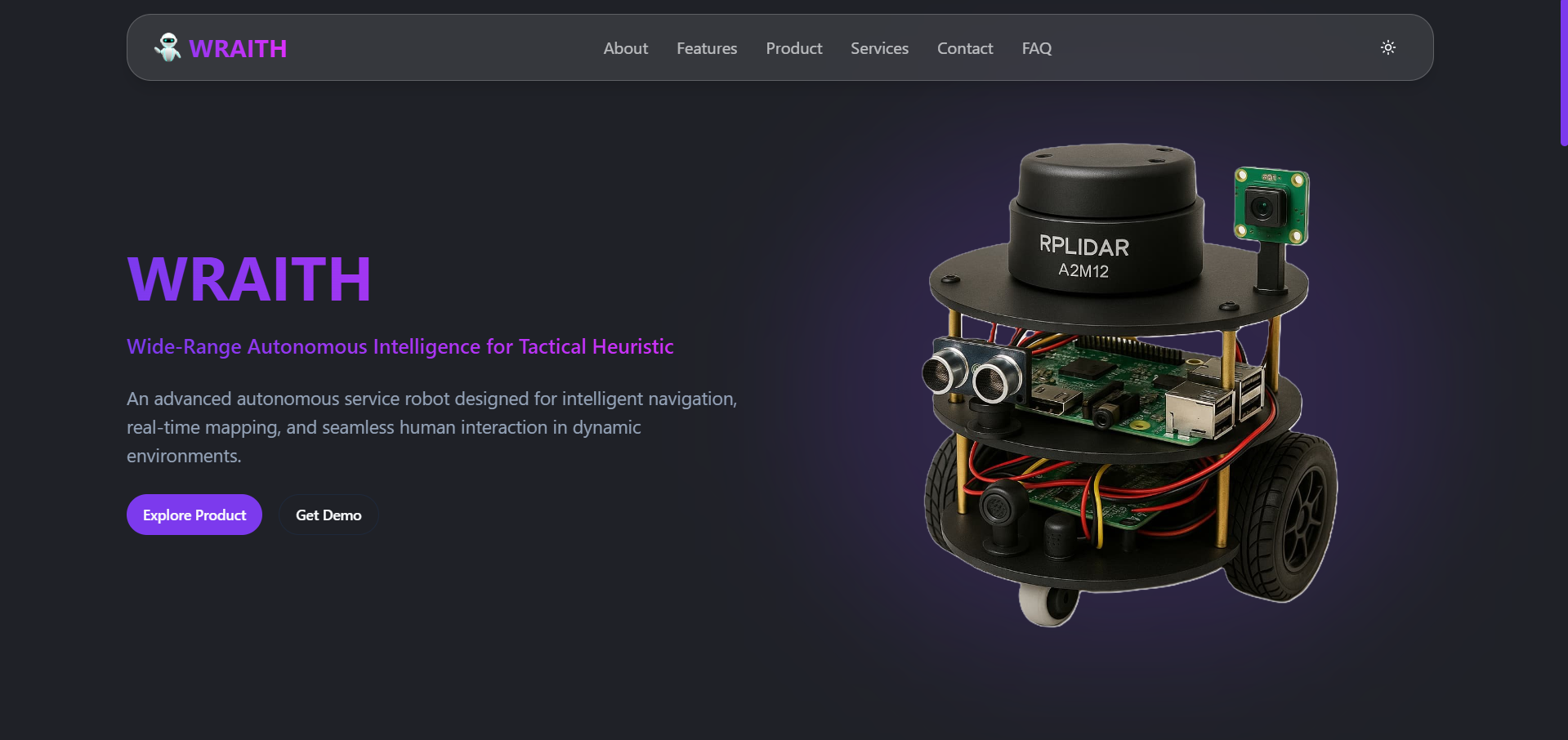Click the 'An advanced autonomous service robot' description
Viewport: 1568px width, 740px height.
(x=432, y=427)
